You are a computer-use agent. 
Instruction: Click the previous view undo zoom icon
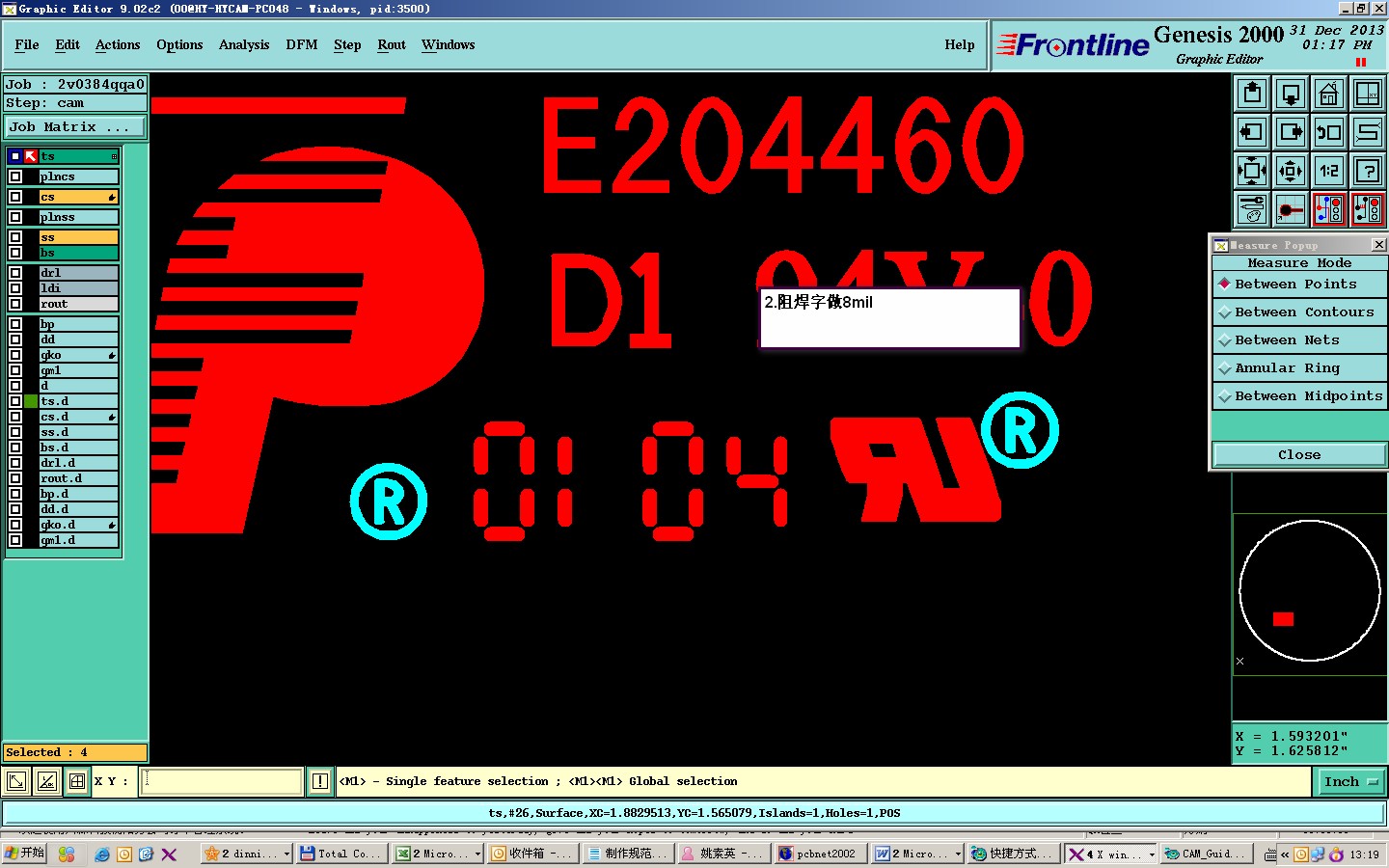pyautogui.click(x=1329, y=132)
